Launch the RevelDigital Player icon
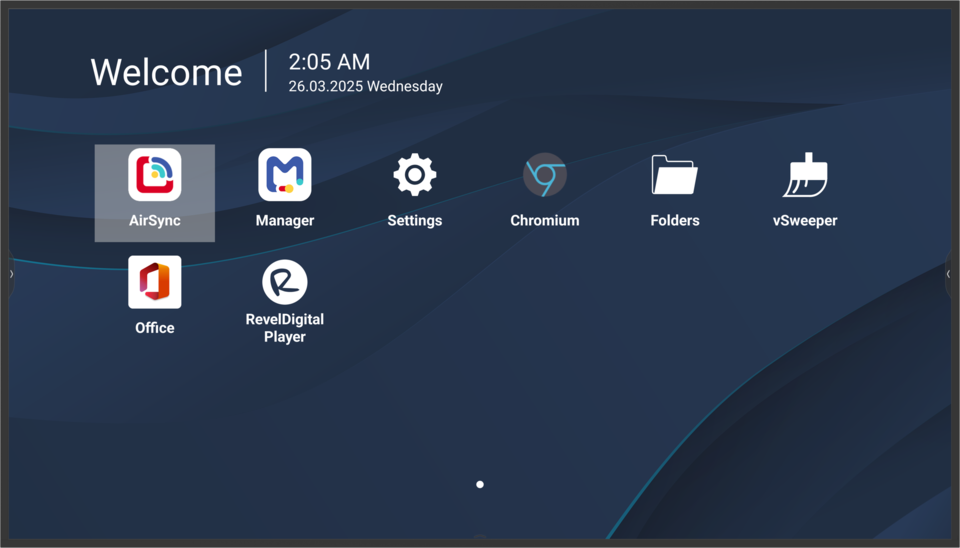960x548 pixels. point(285,282)
